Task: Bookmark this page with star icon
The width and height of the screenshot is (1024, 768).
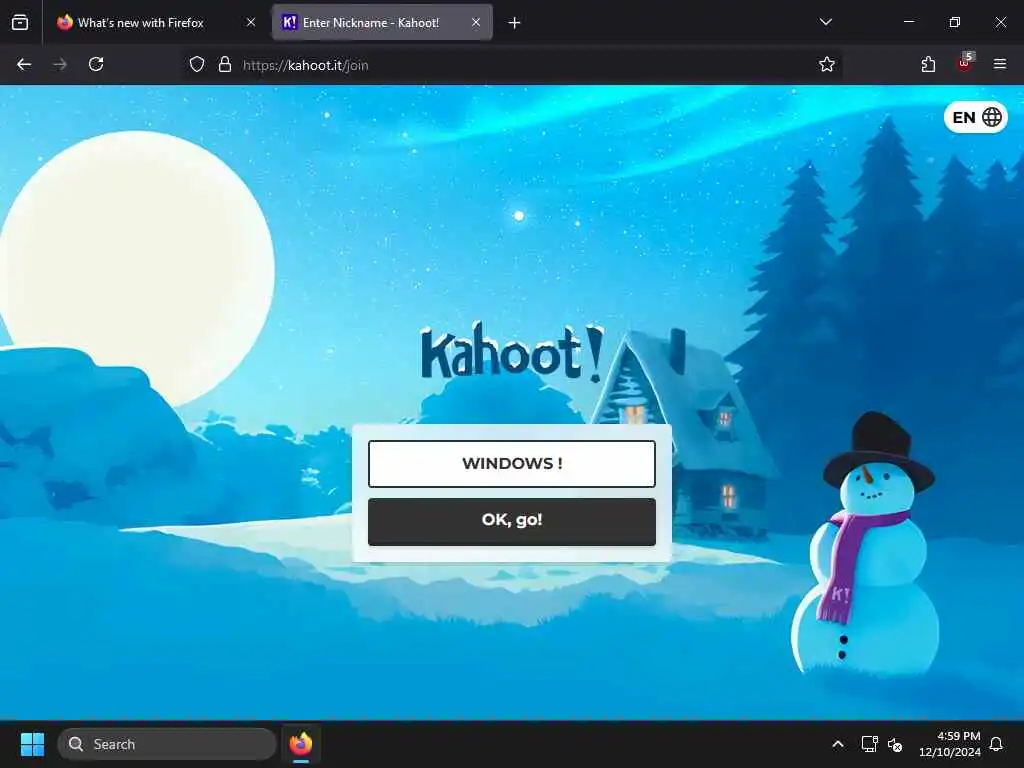Action: click(827, 65)
